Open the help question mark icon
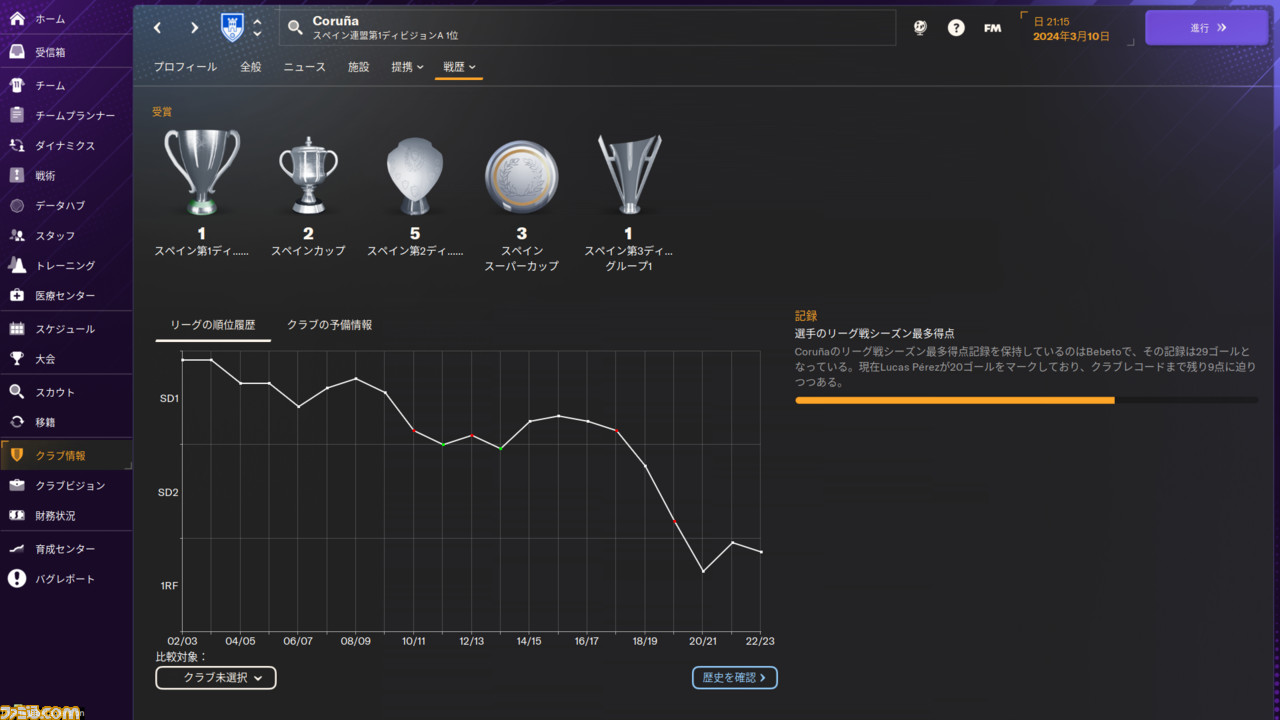The width and height of the screenshot is (1280, 720). point(956,28)
